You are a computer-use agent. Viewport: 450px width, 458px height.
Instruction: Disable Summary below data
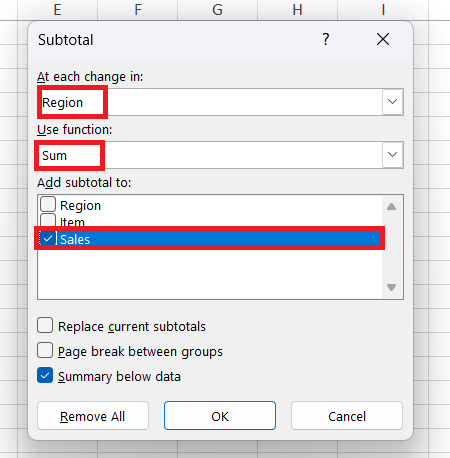[x=45, y=375]
